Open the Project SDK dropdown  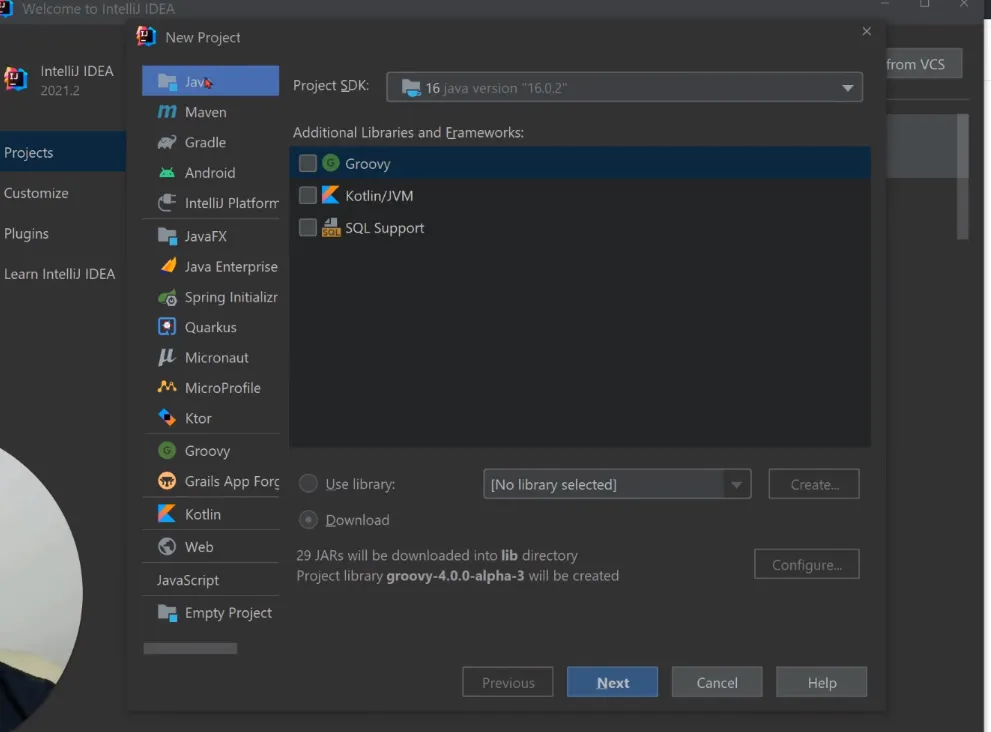pyautogui.click(x=624, y=87)
